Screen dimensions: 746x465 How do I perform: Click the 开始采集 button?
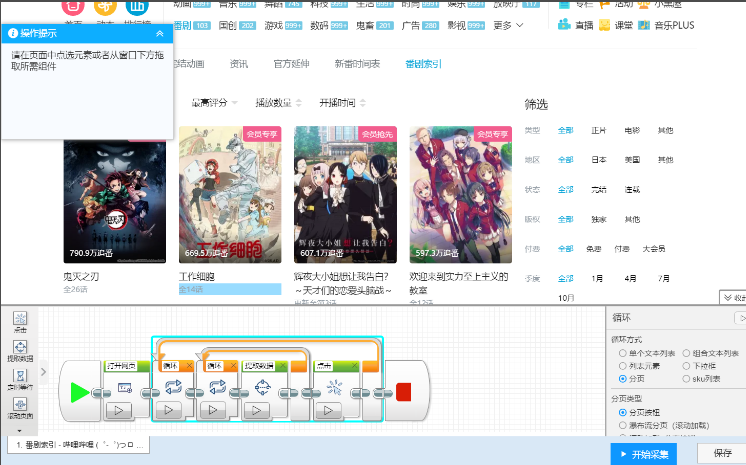tap(644, 455)
